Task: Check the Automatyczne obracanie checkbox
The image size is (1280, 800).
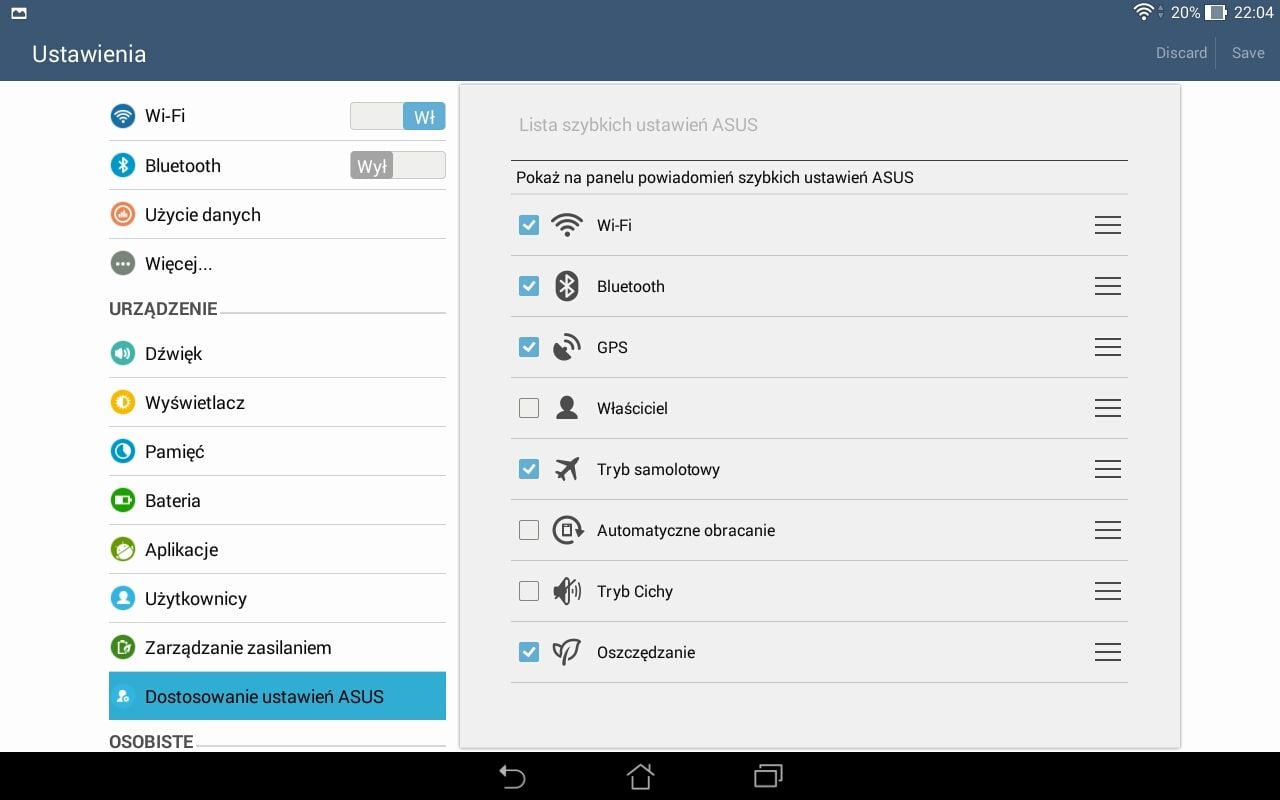Action: [529, 530]
